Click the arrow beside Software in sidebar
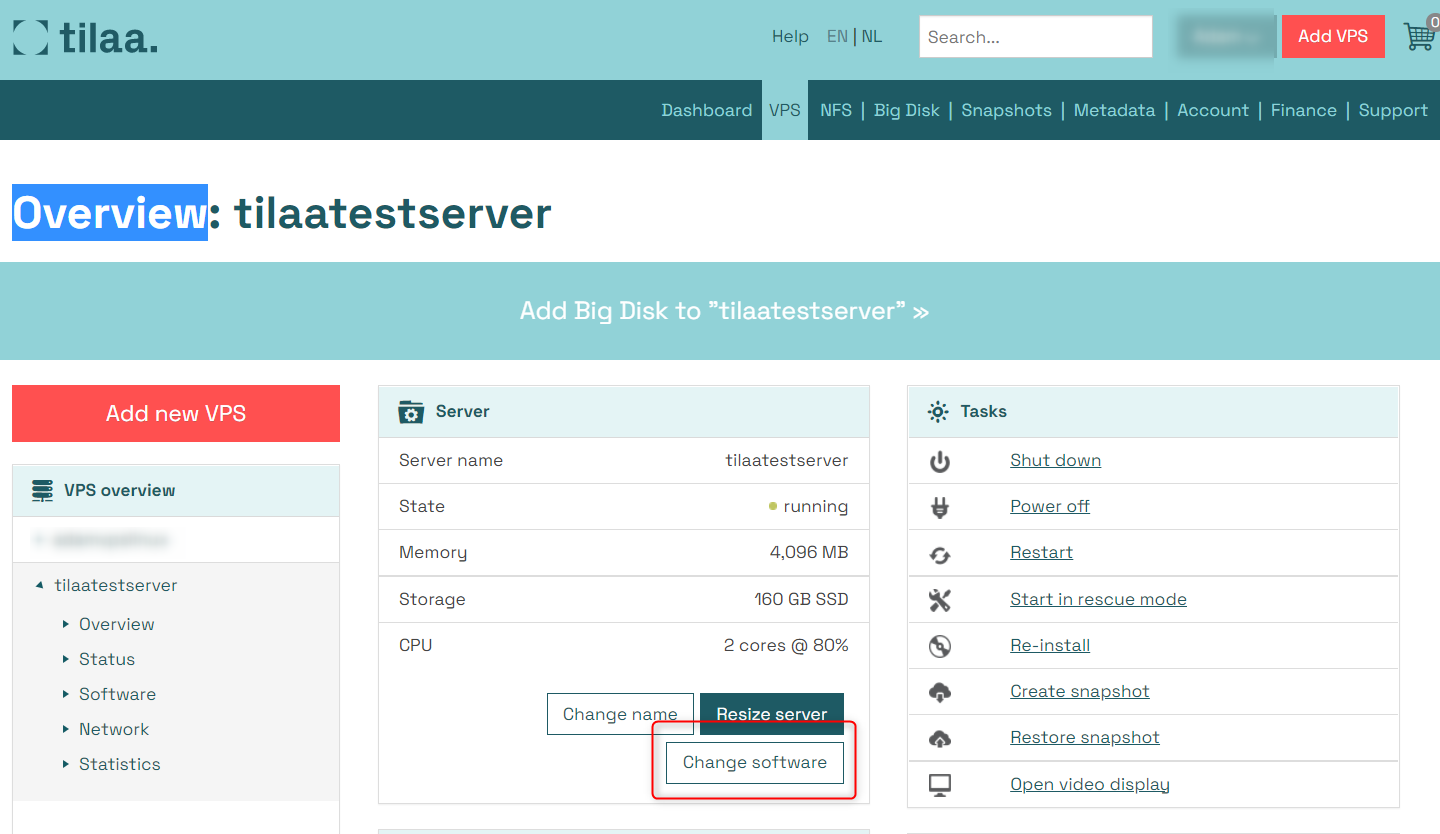The image size is (1440, 834). 66,694
